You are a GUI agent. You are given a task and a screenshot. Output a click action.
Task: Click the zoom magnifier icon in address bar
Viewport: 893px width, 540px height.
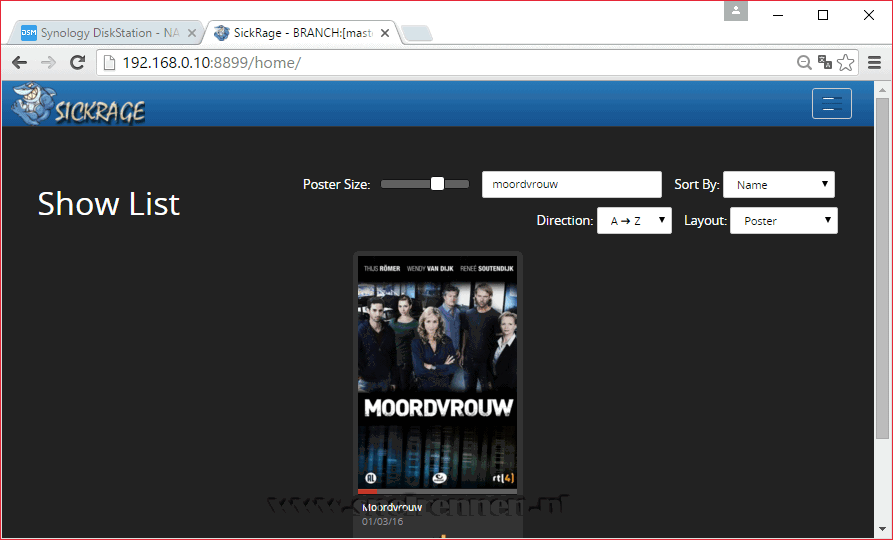[804, 63]
